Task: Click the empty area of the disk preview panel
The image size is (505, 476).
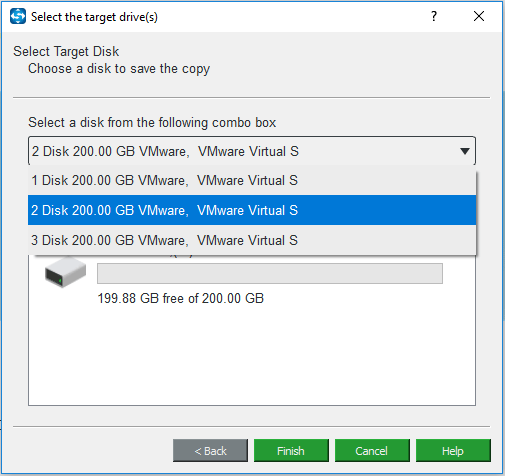Action: coord(252,357)
